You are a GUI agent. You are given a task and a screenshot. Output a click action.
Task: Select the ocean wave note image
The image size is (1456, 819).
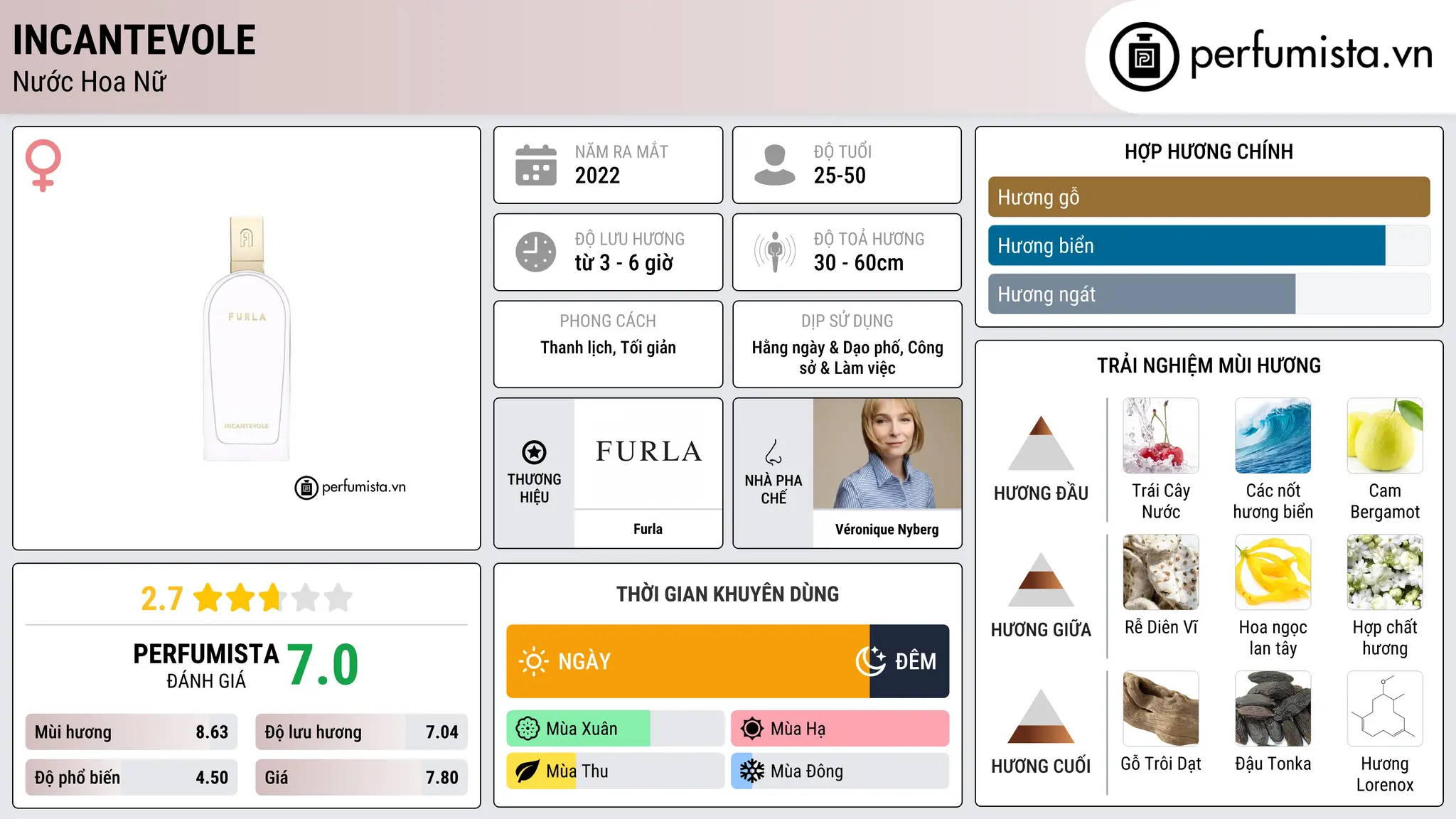(1273, 436)
